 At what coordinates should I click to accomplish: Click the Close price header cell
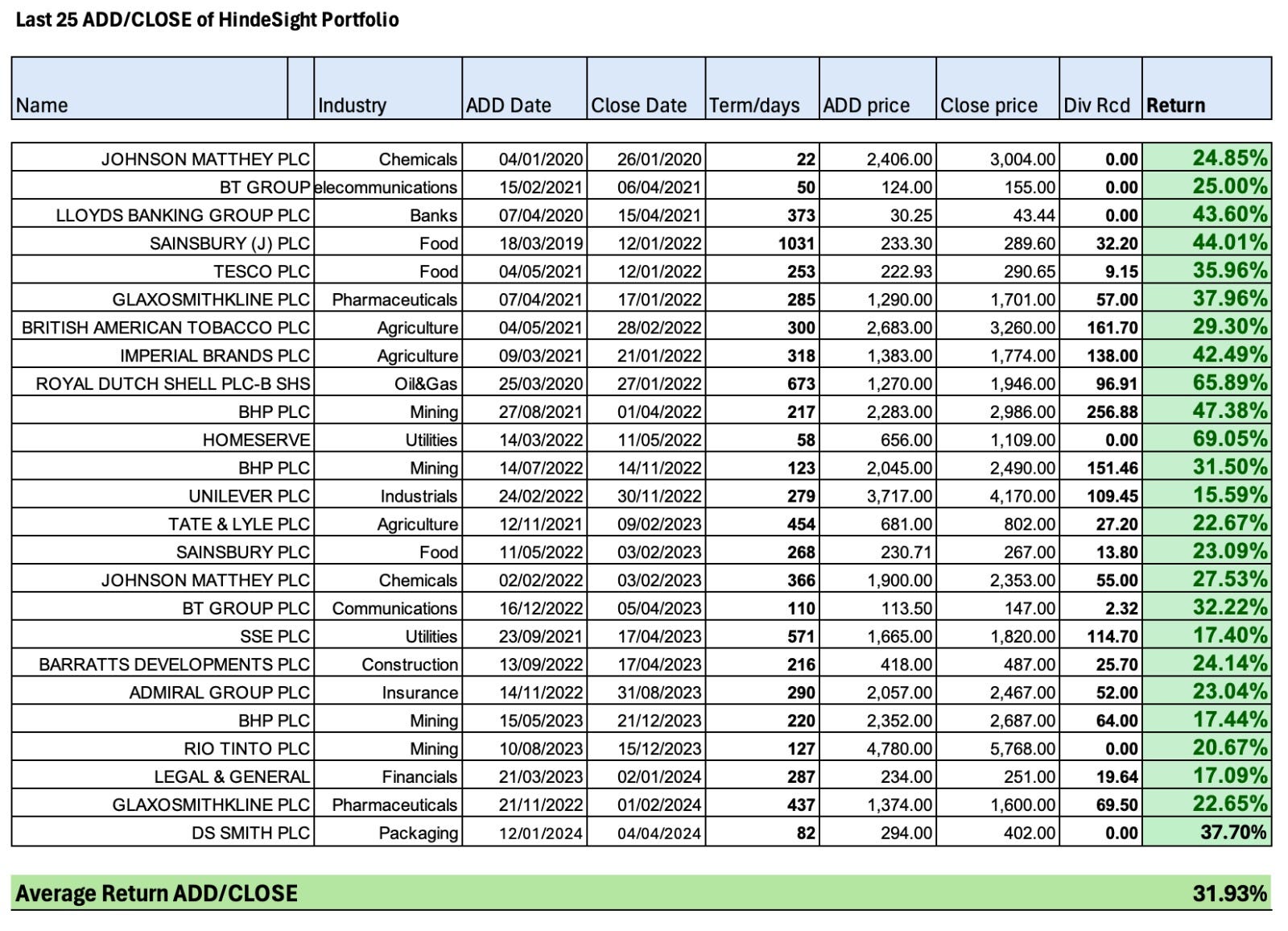[997, 89]
